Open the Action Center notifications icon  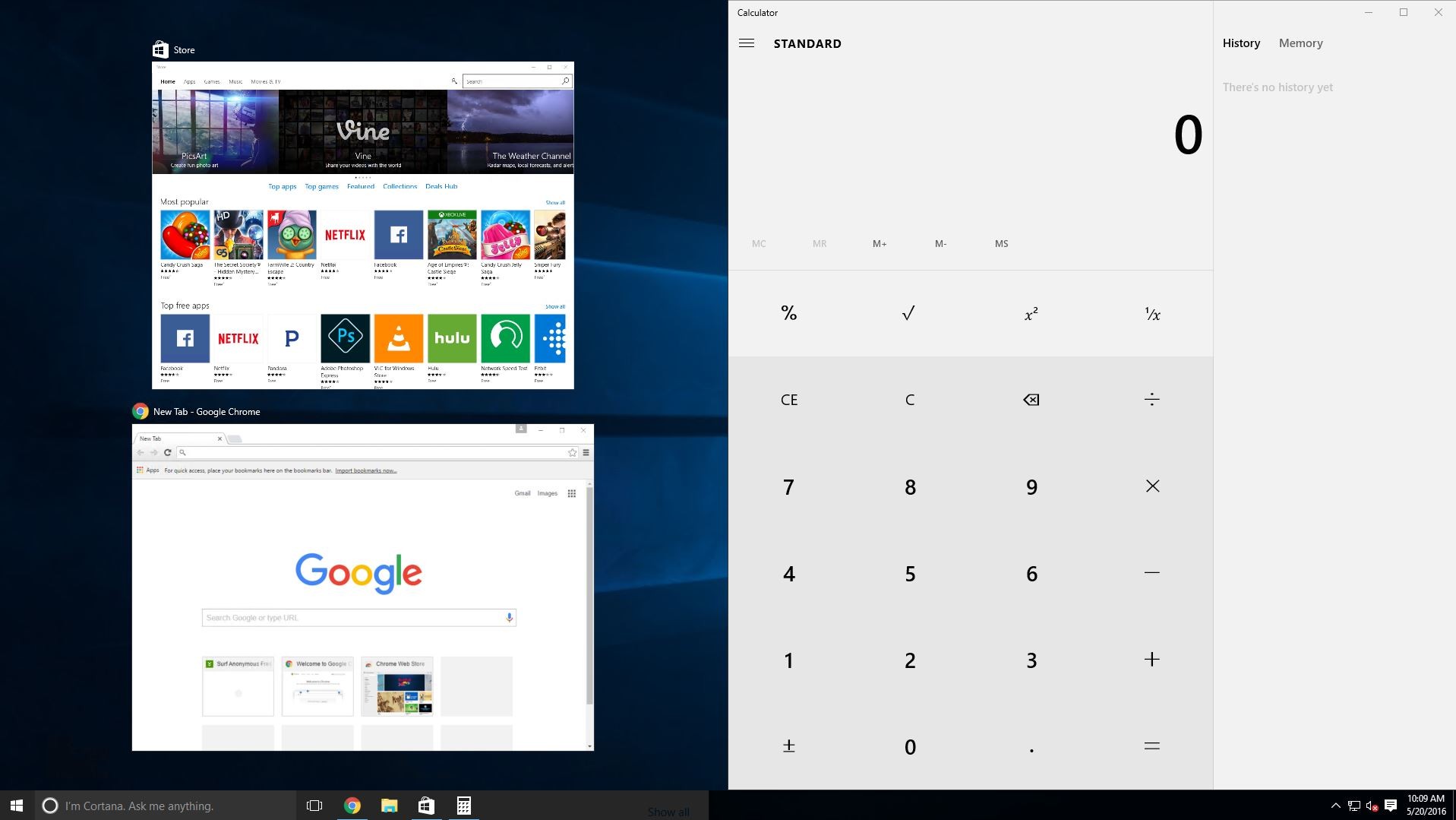click(x=1391, y=806)
